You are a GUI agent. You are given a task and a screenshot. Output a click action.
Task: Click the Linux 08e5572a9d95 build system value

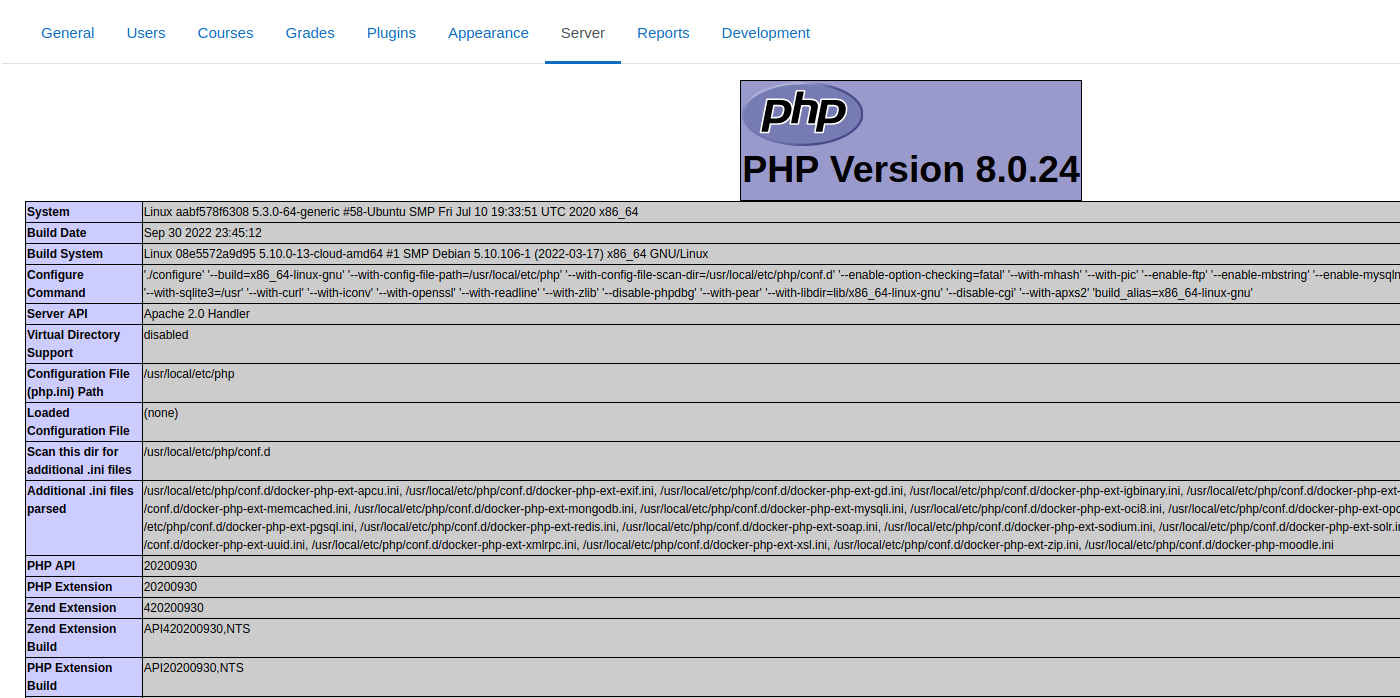(x=426, y=254)
